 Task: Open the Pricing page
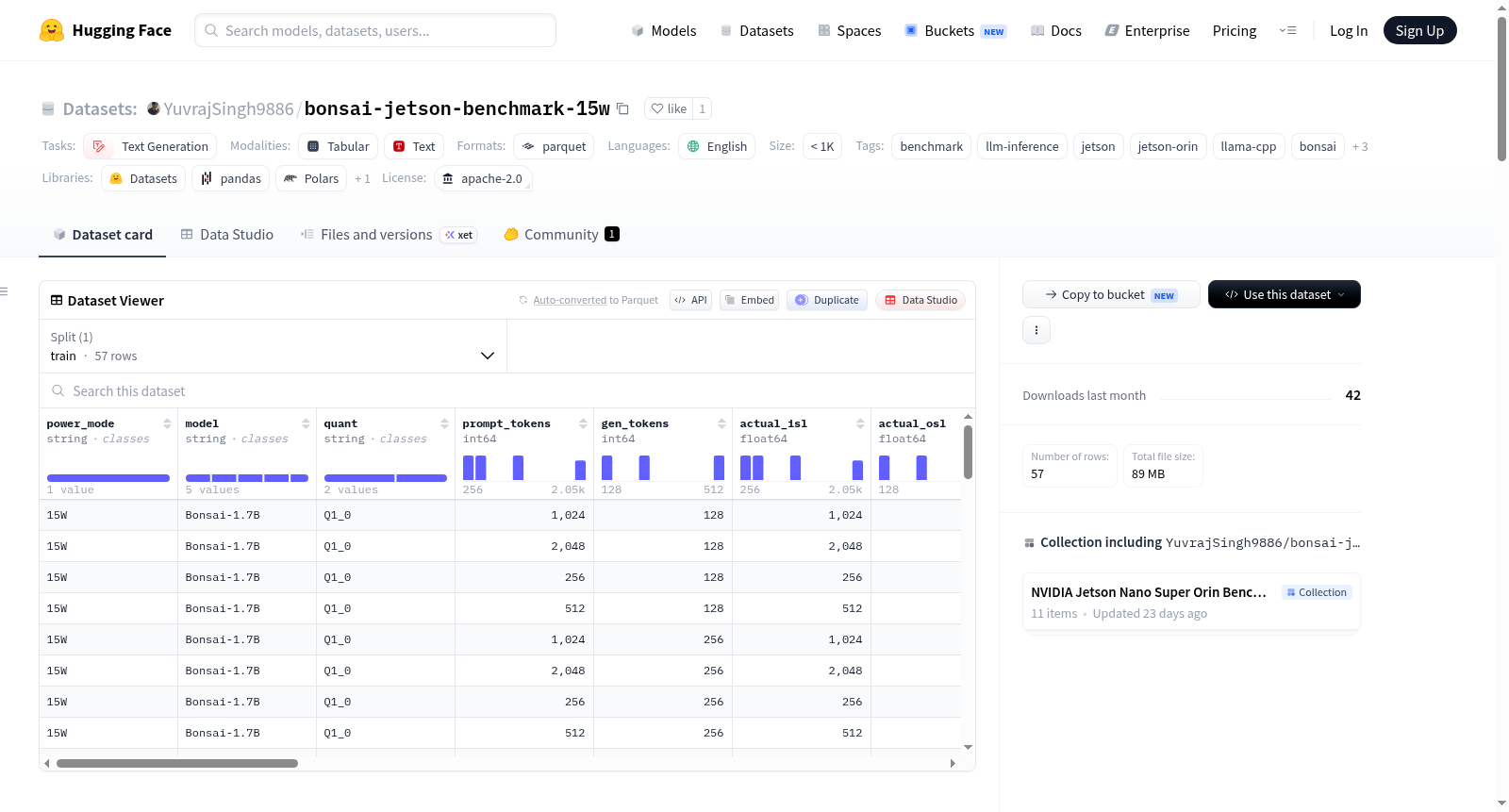tap(1235, 30)
